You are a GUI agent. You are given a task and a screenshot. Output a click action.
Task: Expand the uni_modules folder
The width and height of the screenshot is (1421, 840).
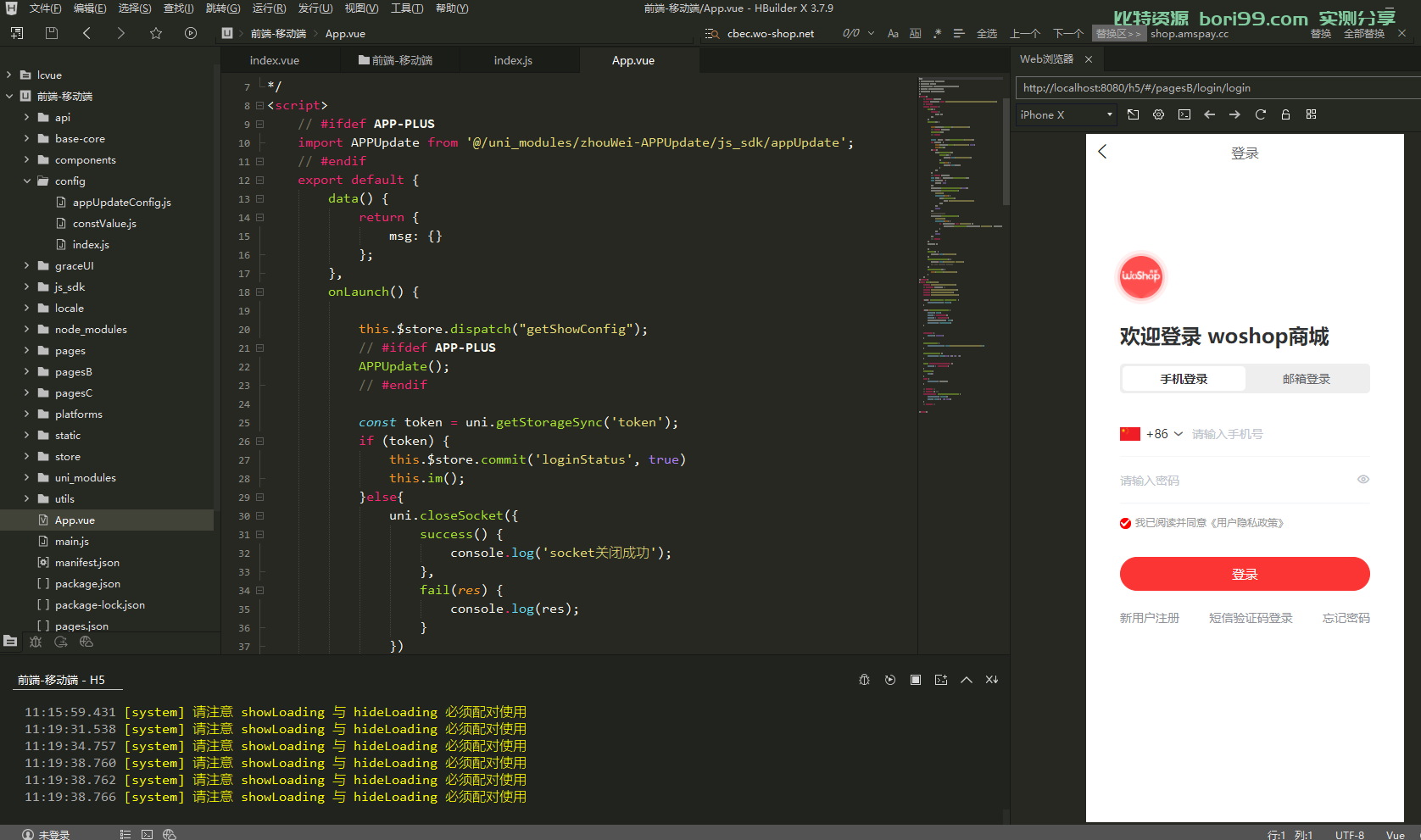[x=27, y=477]
